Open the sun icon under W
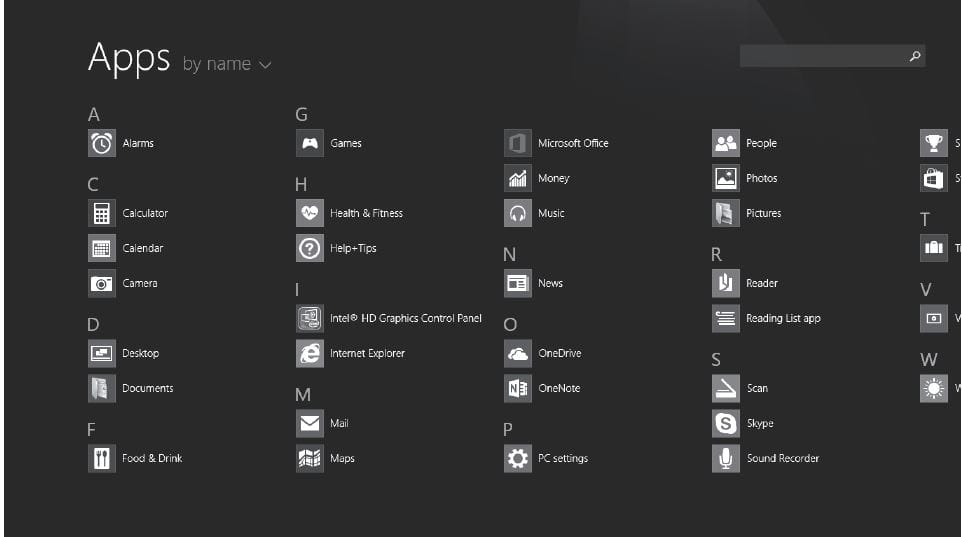 [934, 388]
